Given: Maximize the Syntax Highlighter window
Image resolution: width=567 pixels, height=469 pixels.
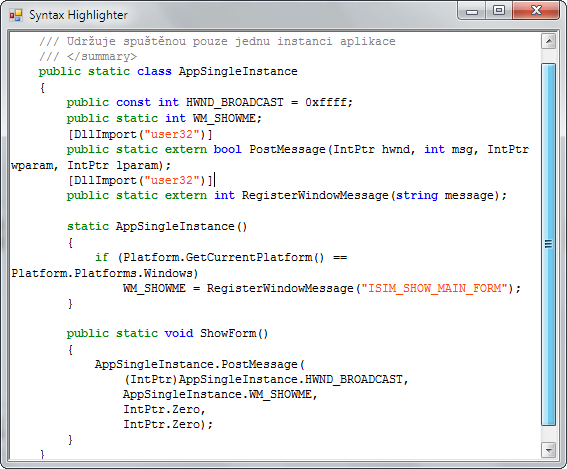Looking at the screenshot, I should [499, 10].
